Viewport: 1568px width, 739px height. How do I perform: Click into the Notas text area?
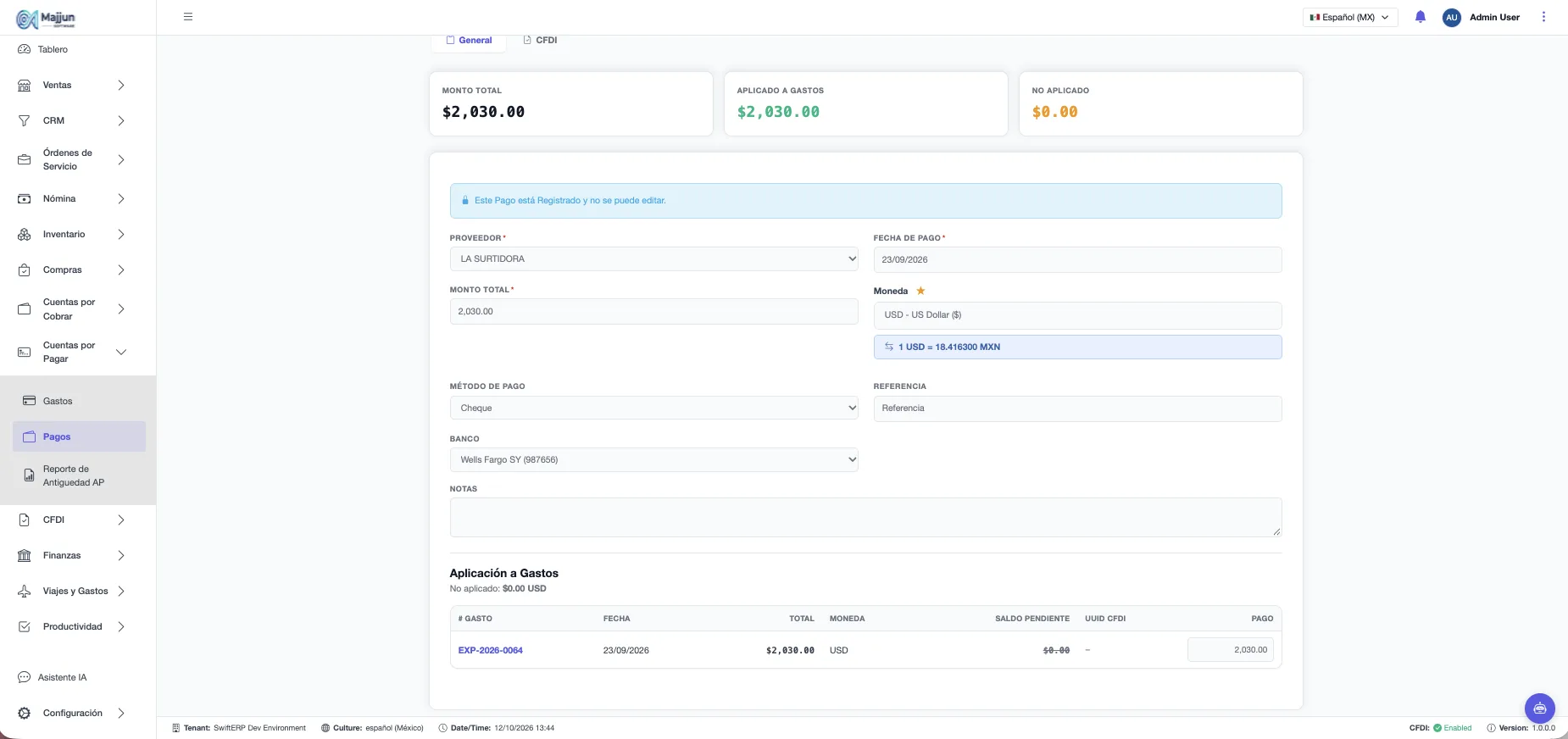[x=865, y=517]
